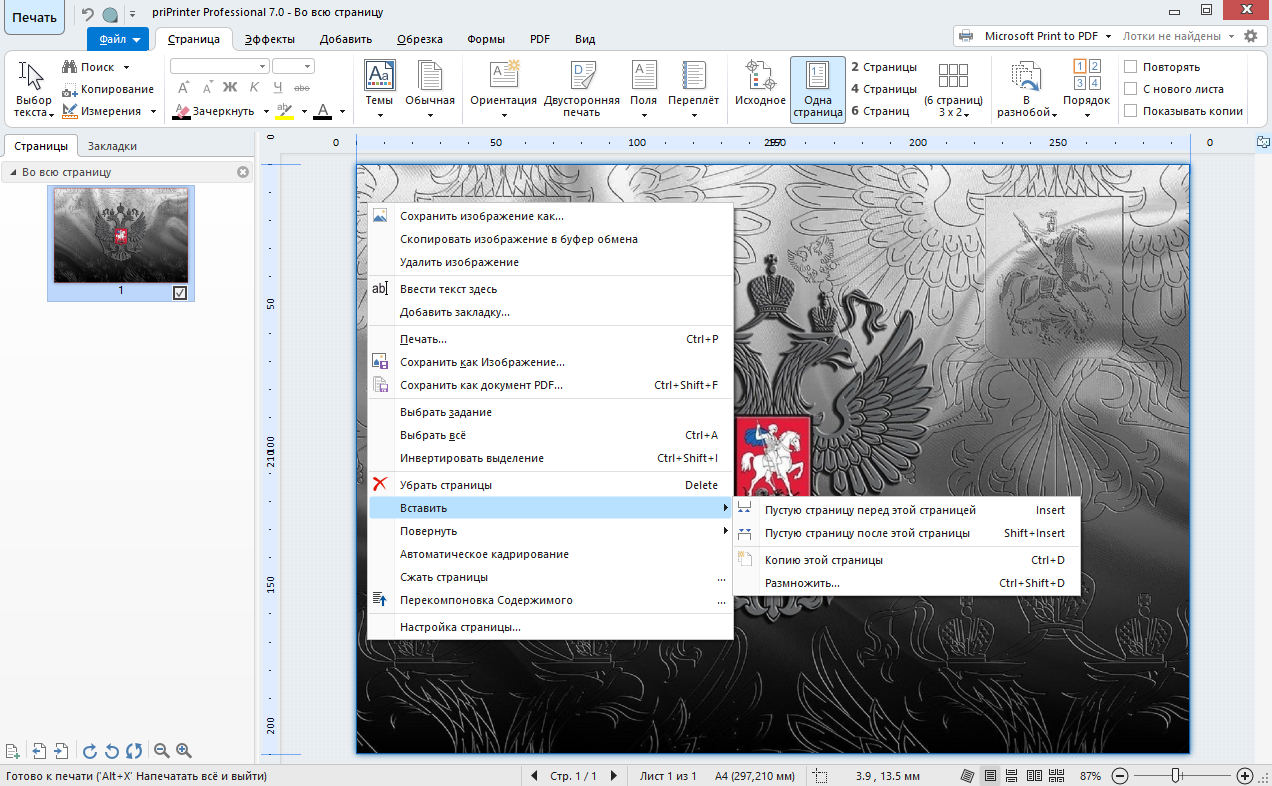
Task: Choose Убрать страницы in context menu
Action: [x=551, y=485]
